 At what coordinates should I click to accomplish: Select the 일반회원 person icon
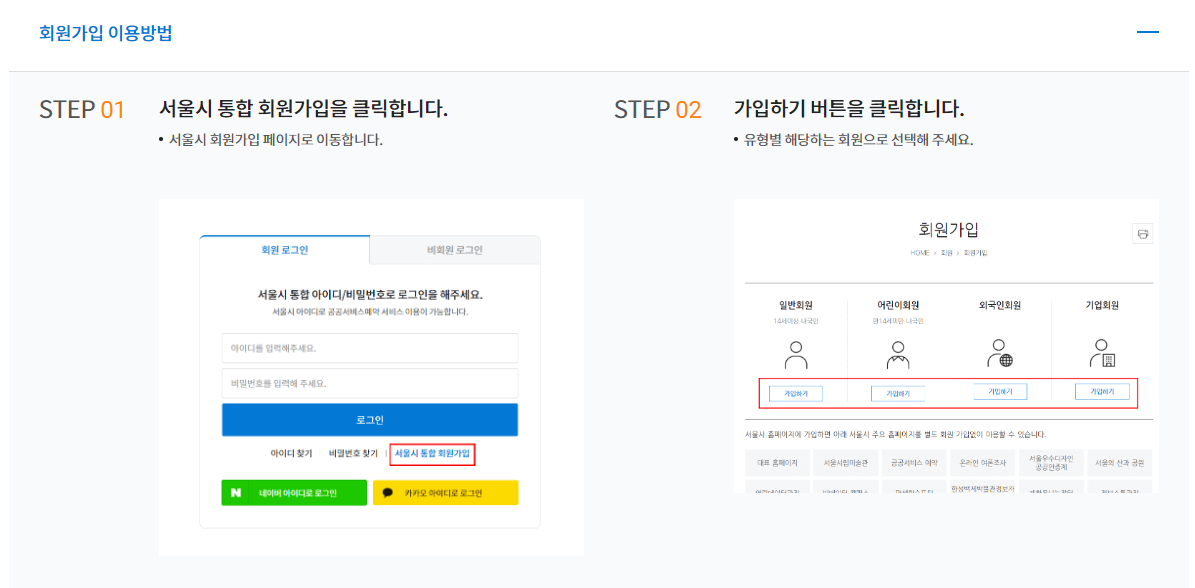point(795,351)
